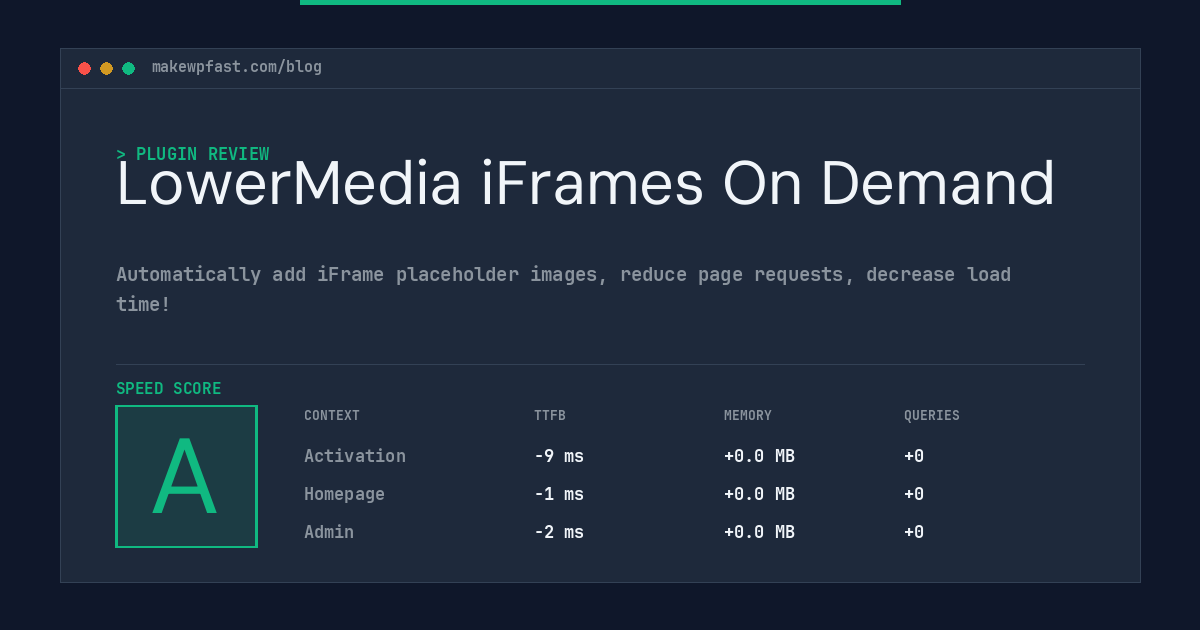Click the QUERIES column header
The image size is (1200, 630).
(x=932, y=416)
